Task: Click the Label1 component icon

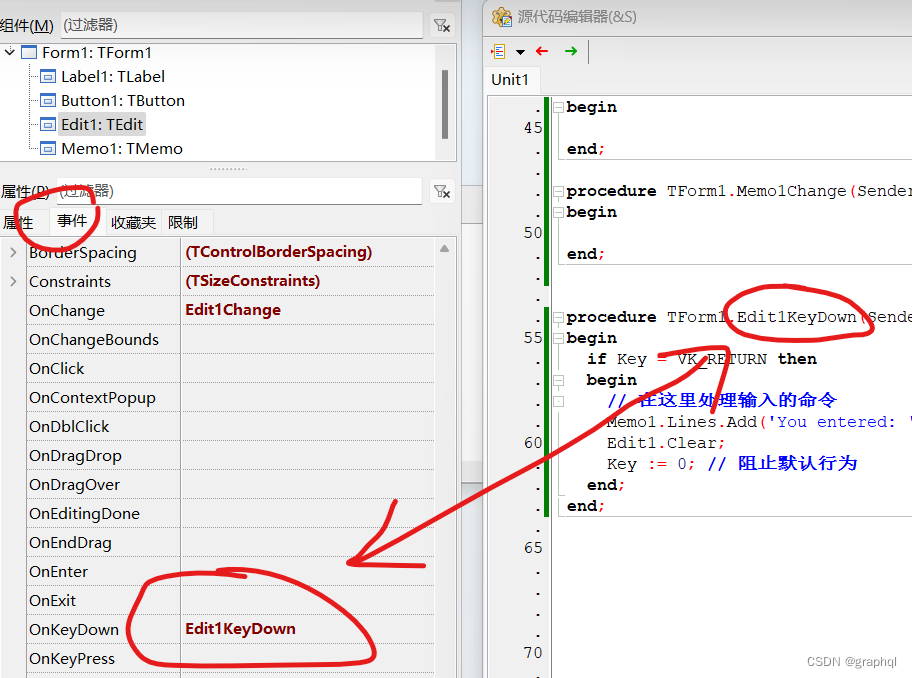Action: 48,76
